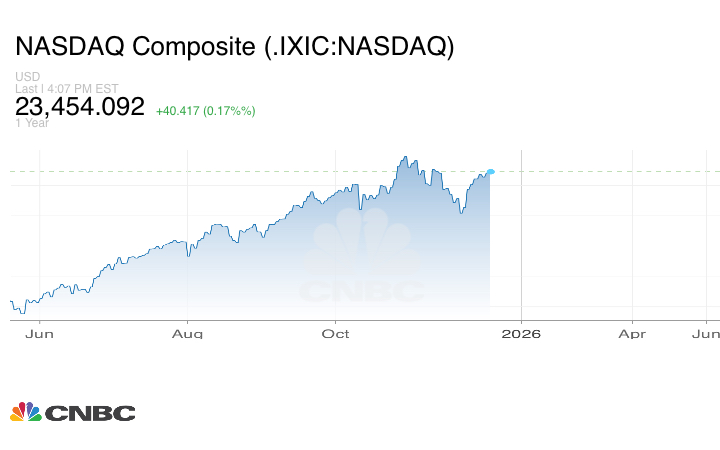Viewport: 720px width, 450px height.
Task: Click the Aug label on the time axis
Action: click(x=188, y=334)
